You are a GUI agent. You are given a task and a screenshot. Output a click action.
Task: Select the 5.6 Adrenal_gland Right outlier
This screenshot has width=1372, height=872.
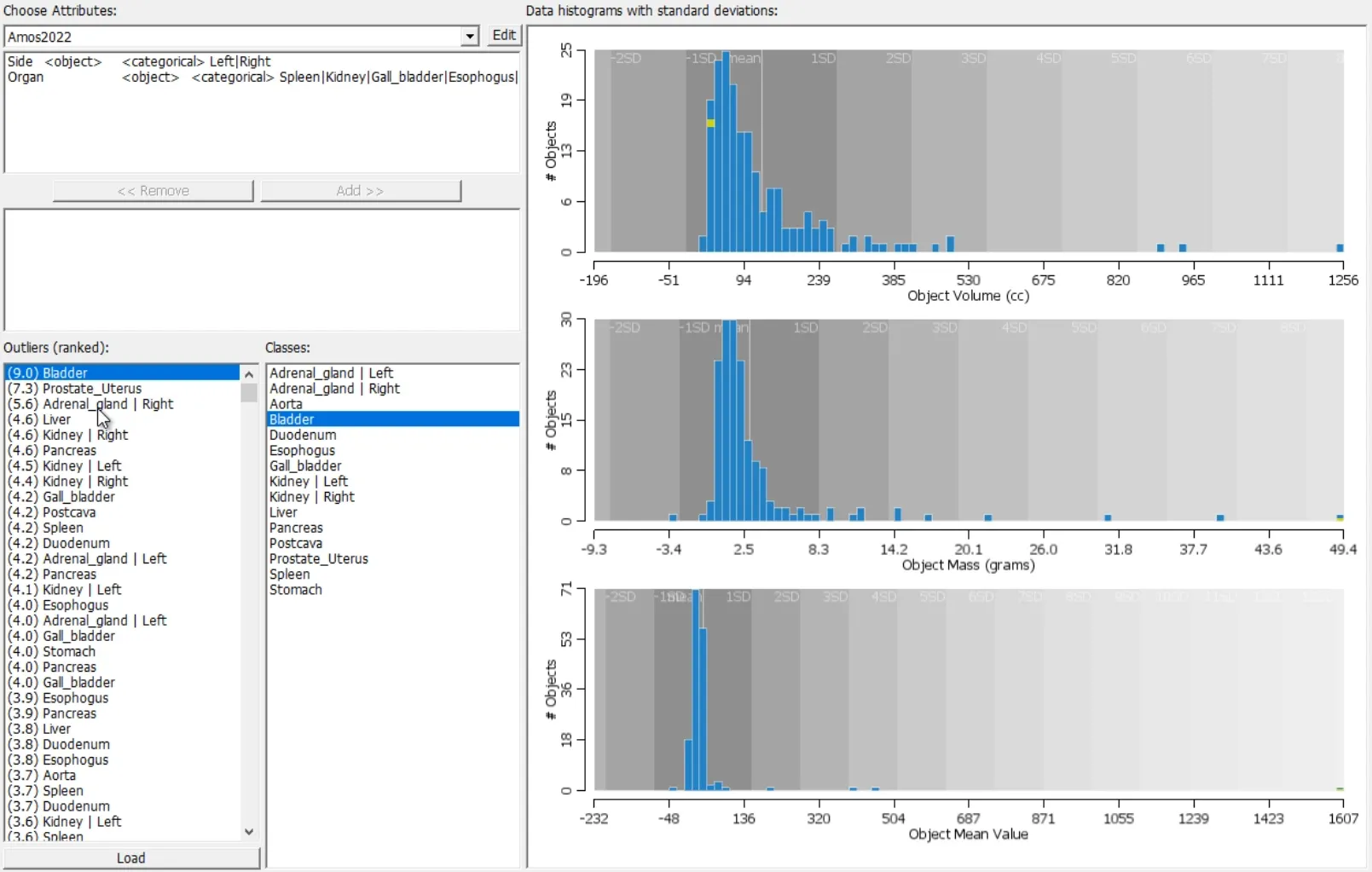[x=107, y=404]
